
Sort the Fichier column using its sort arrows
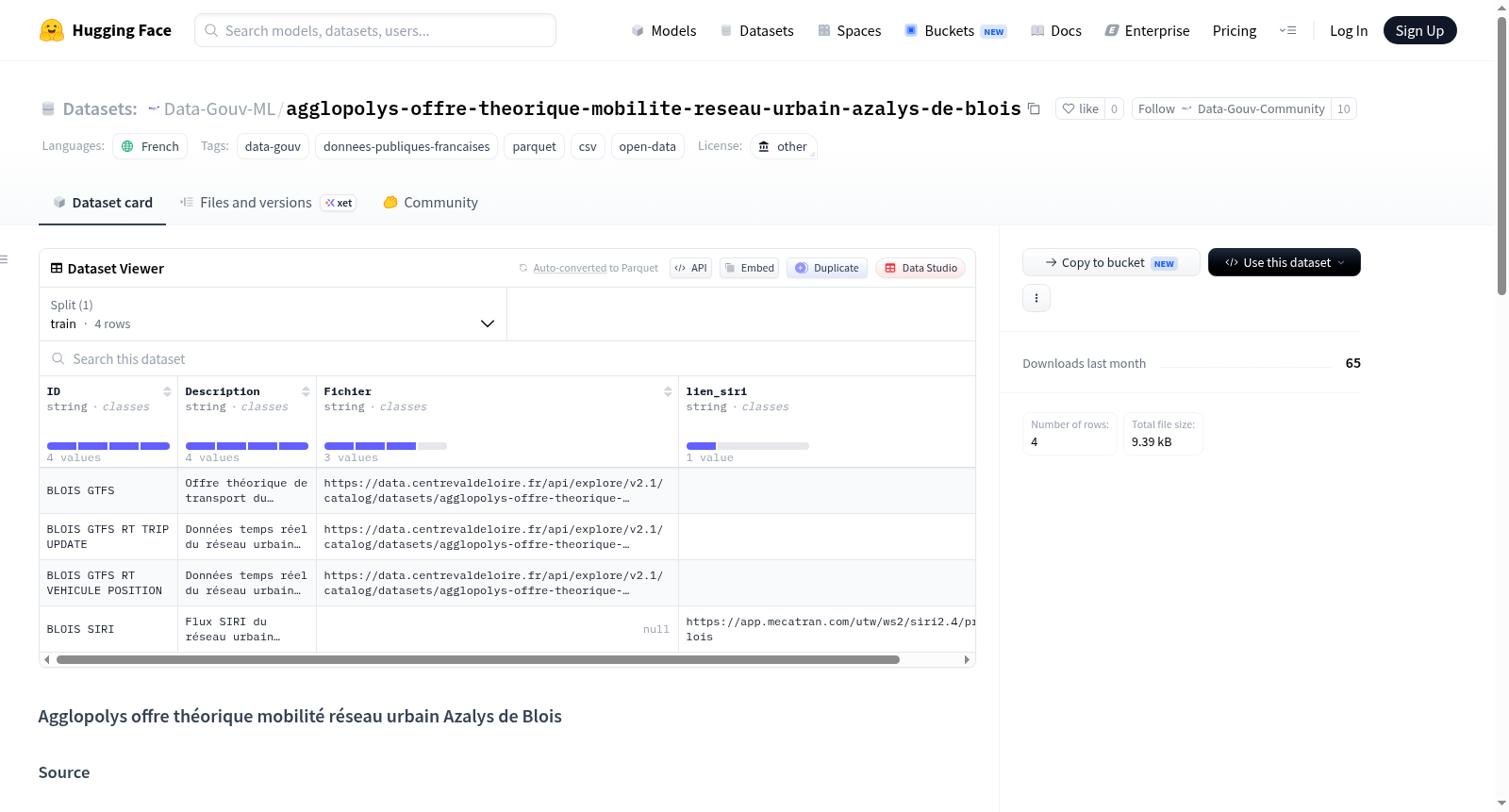(x=668, y=391)
